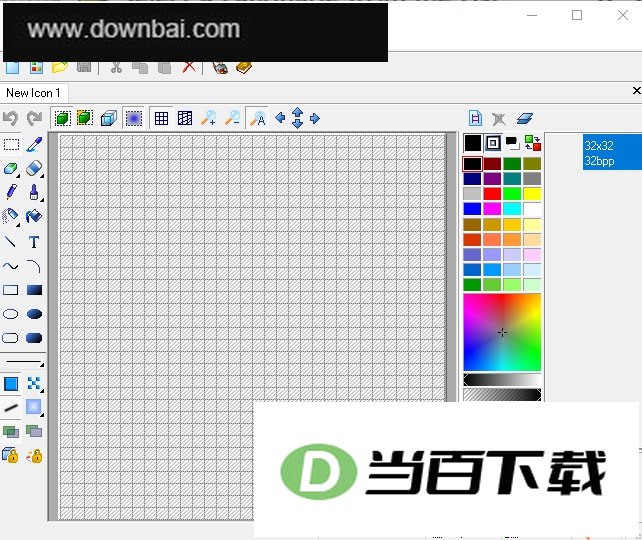This screenshot has height=540, width=642.
Task: Pick the bright red palette swatch
Action: (x=492, y=194)
